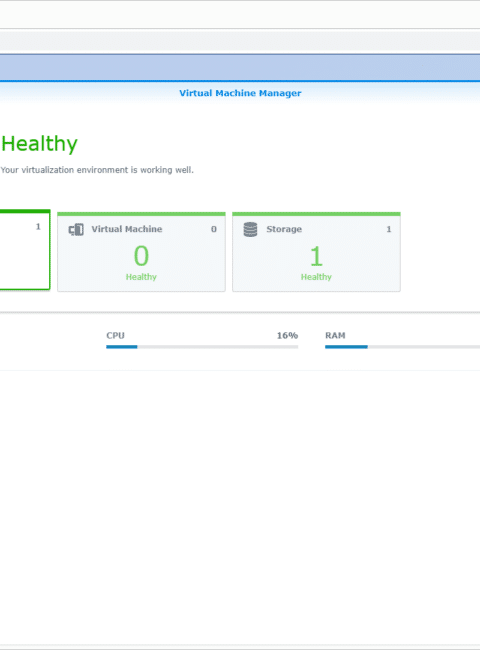Click the RAM label
Image resolution: width=480 pixels, height=650 pixels.
click(x=335, y=335)
